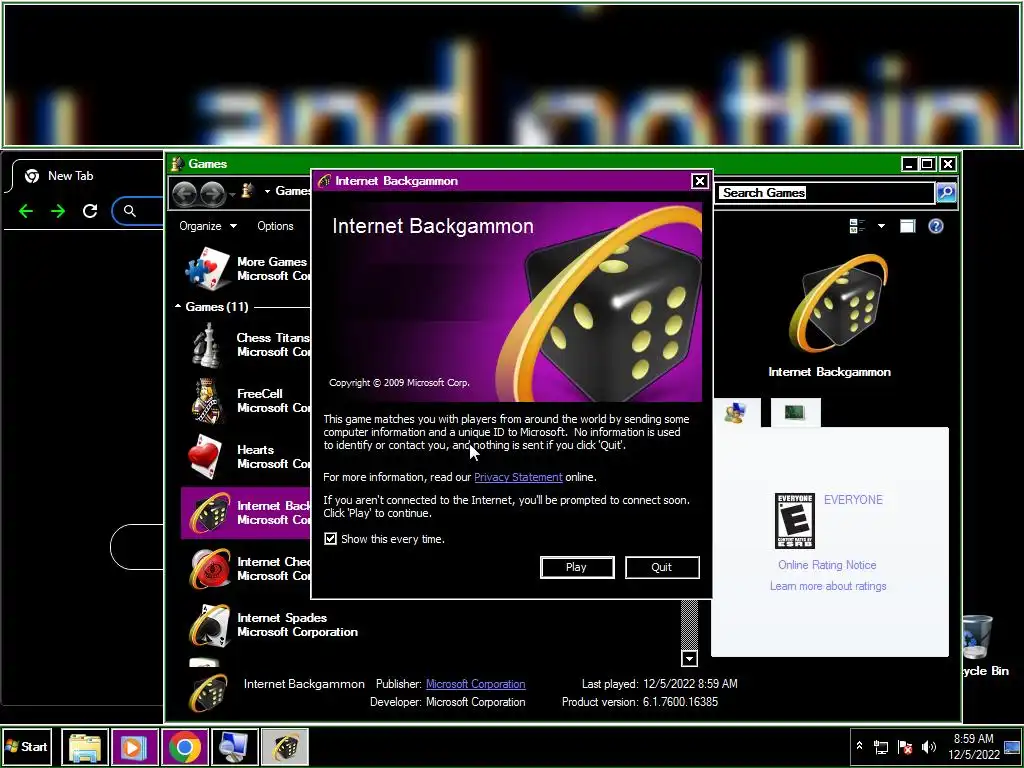Open Microsoft Corporation publisher link
The width and height of the screenshot is (1024, 768).
pos(475,684)
